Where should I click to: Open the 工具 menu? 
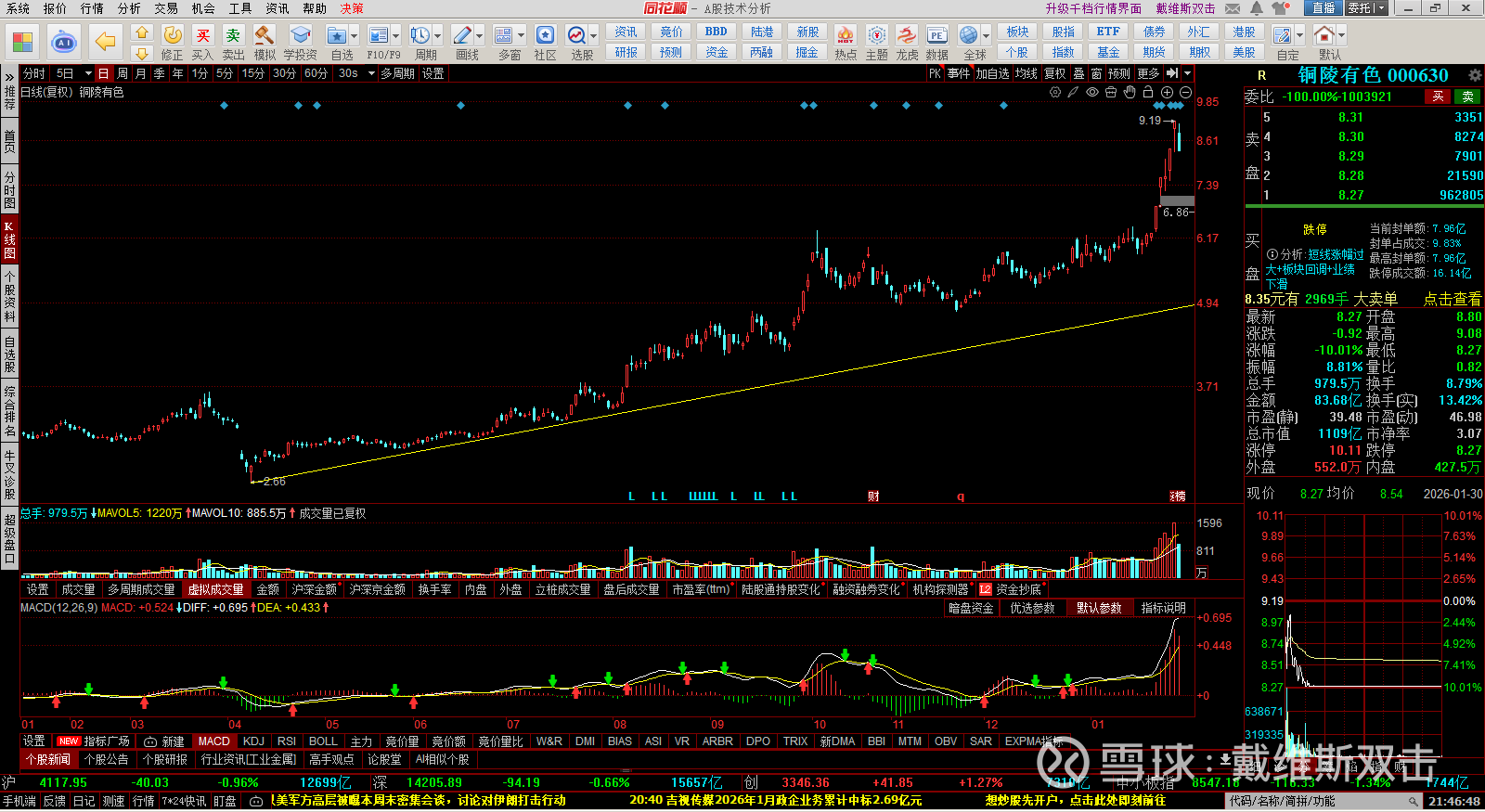(x=240, y=8)
